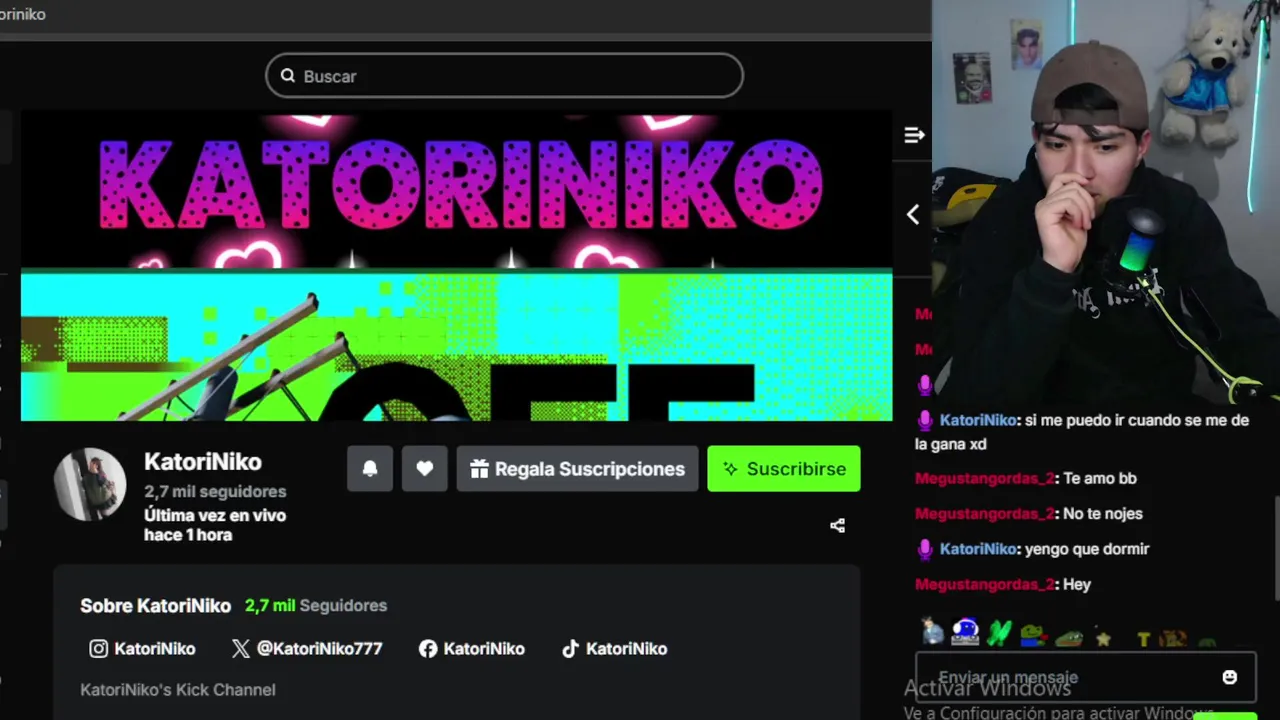Click the Enviar un mensaje chat field
Viewport: 1280px width, 720px height.
tap(1085, 677)
